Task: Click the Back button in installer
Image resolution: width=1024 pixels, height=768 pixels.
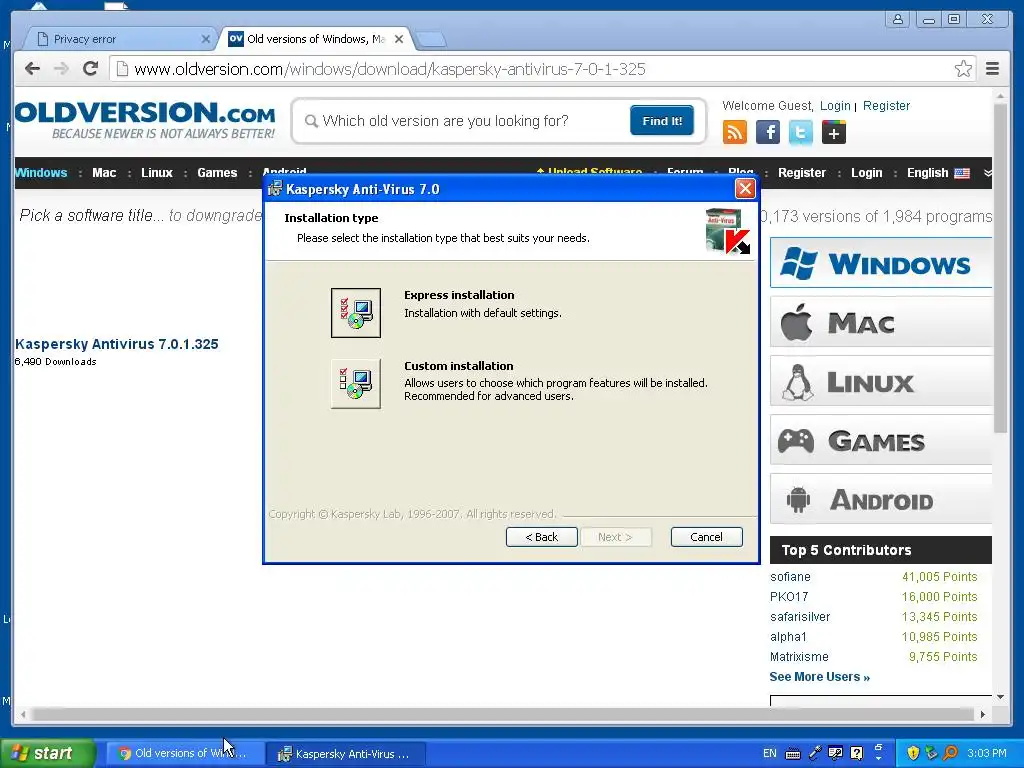Action: click(x=541, y=537)
